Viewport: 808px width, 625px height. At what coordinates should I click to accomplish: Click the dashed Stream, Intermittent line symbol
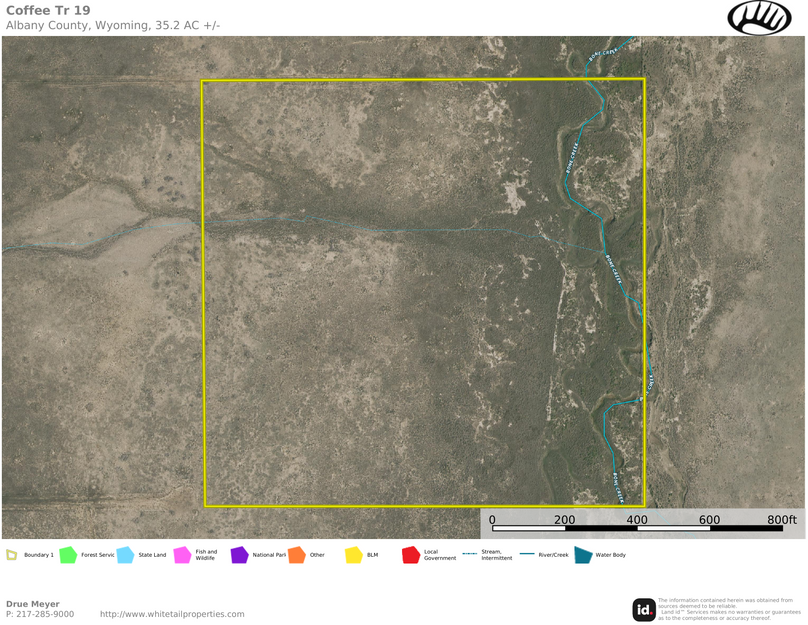pos(469,554)
